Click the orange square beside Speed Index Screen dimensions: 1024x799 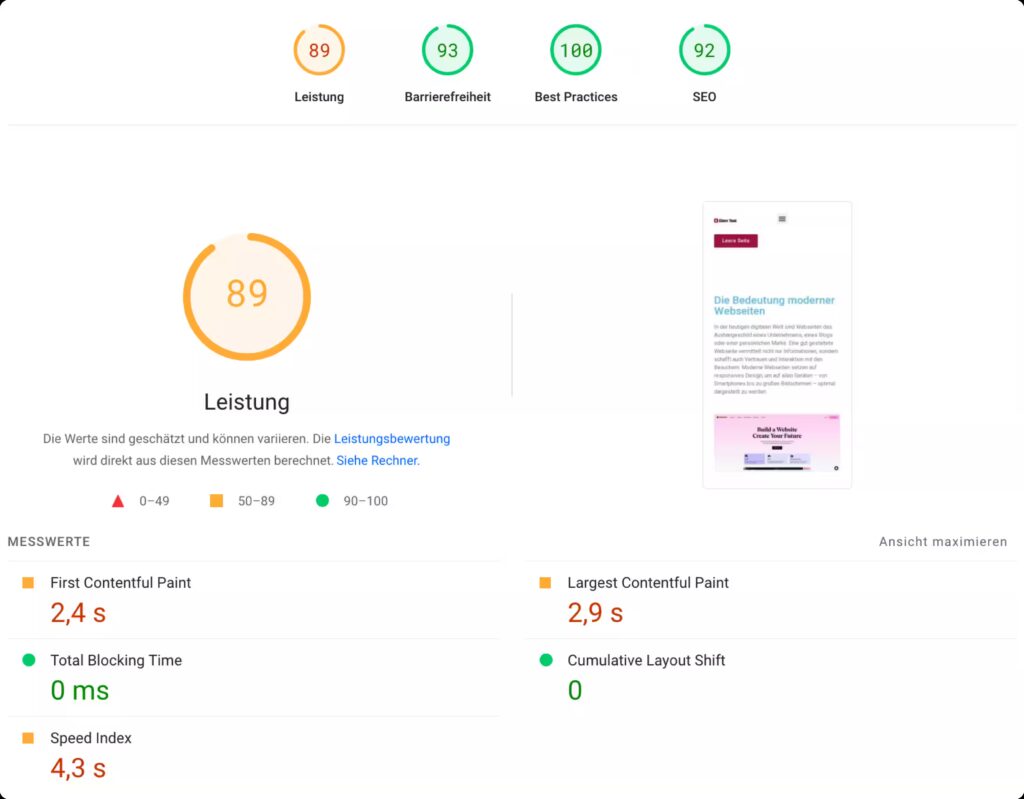(x=28, y=738)
